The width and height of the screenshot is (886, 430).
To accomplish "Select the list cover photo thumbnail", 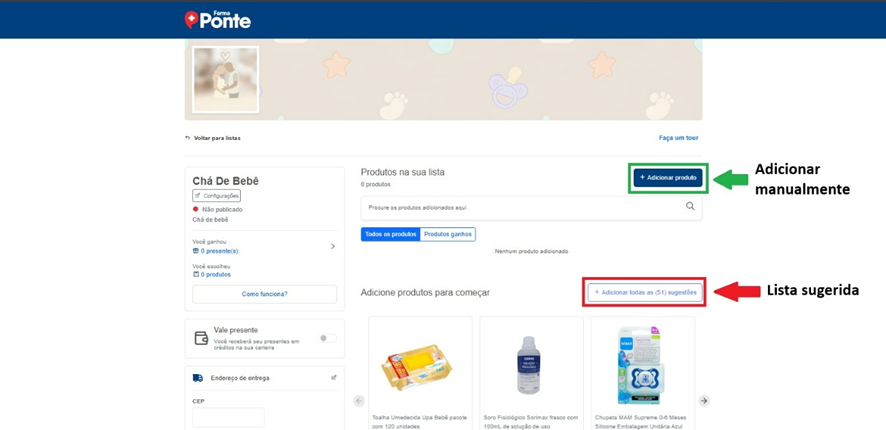I will [x=226, y=79].
